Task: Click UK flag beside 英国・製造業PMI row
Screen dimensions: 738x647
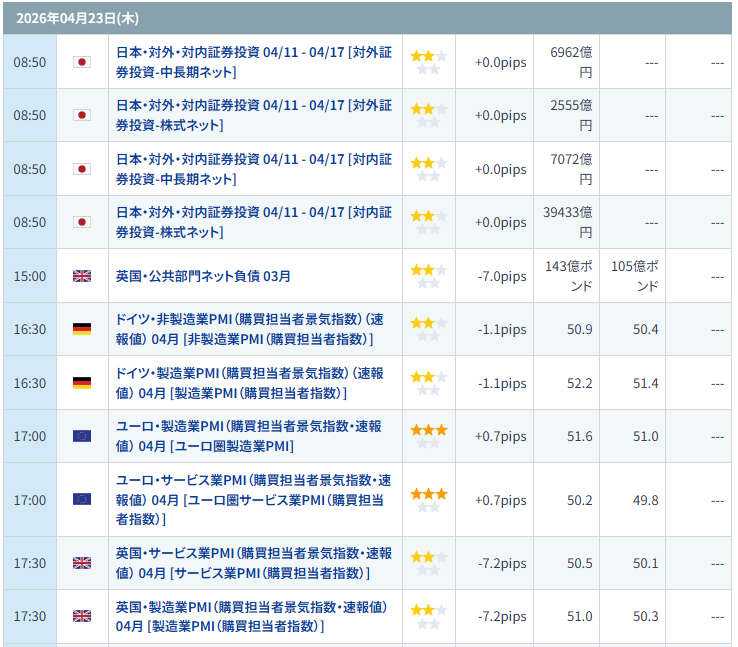Action: click(82, 616)
